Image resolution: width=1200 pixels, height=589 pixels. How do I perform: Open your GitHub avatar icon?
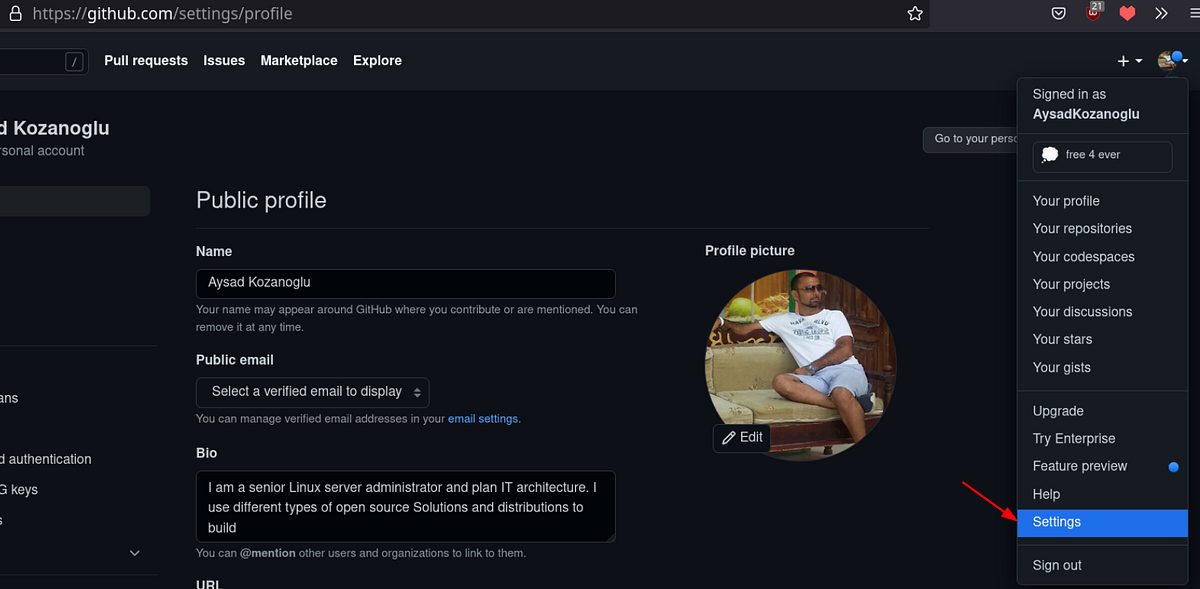click(x=1165, y=60)
